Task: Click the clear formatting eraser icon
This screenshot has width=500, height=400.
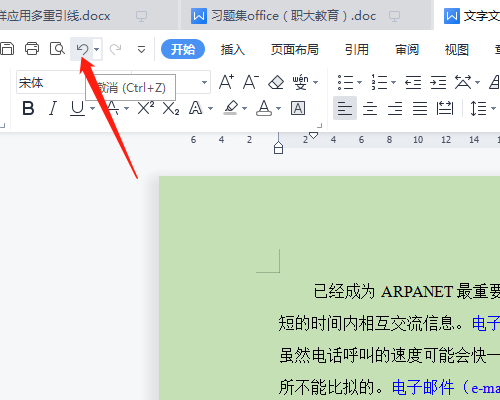Action: point(276,82)
